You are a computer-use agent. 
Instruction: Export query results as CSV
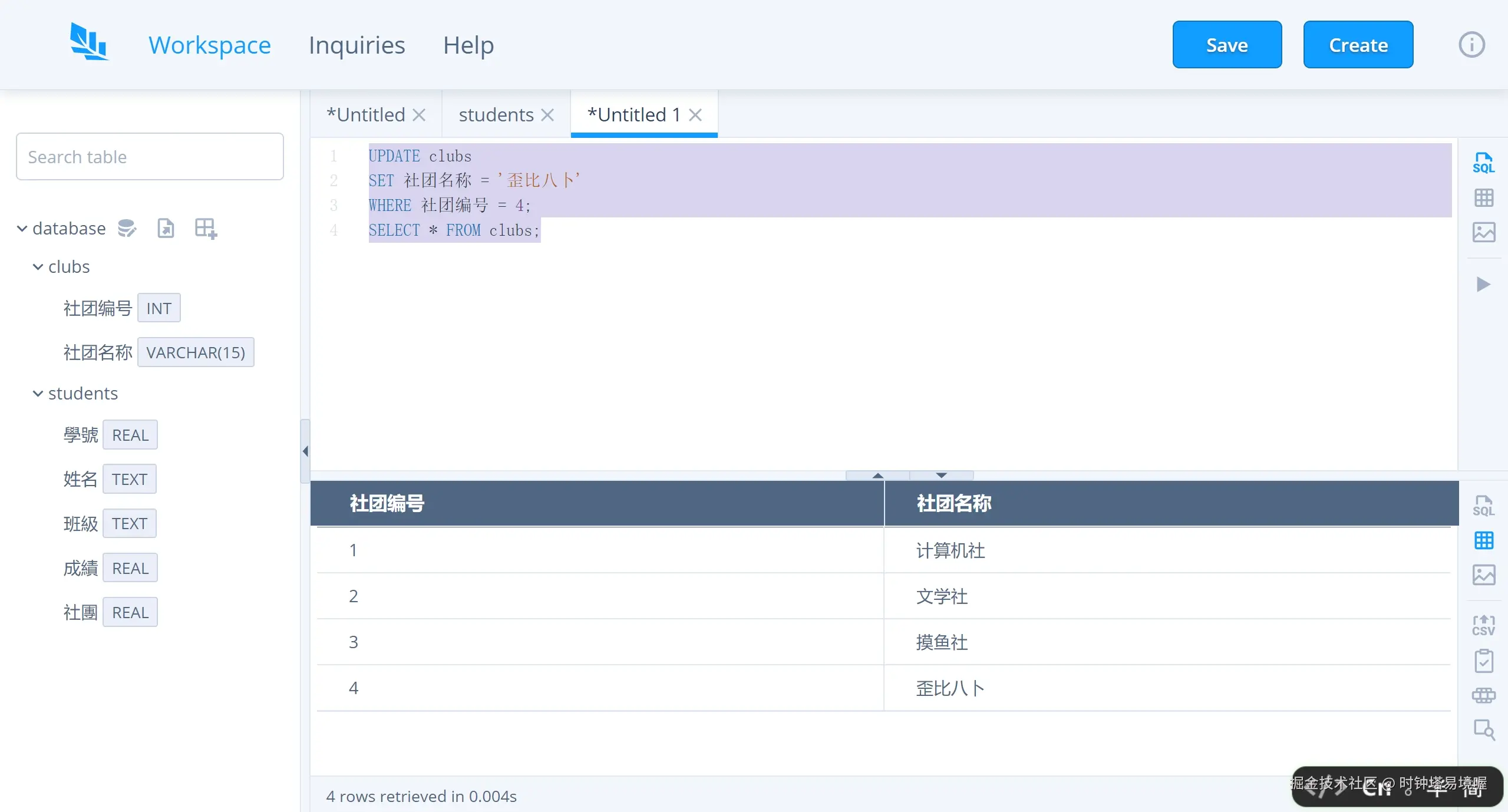coord(1483,625)
